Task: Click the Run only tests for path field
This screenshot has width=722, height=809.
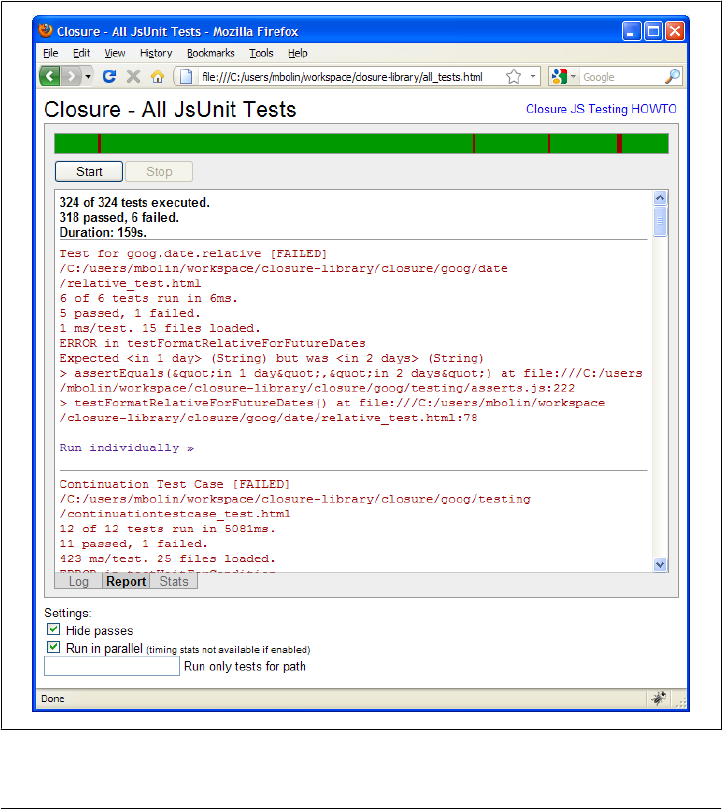Action: pyautogui.click(x=112, y=666)
